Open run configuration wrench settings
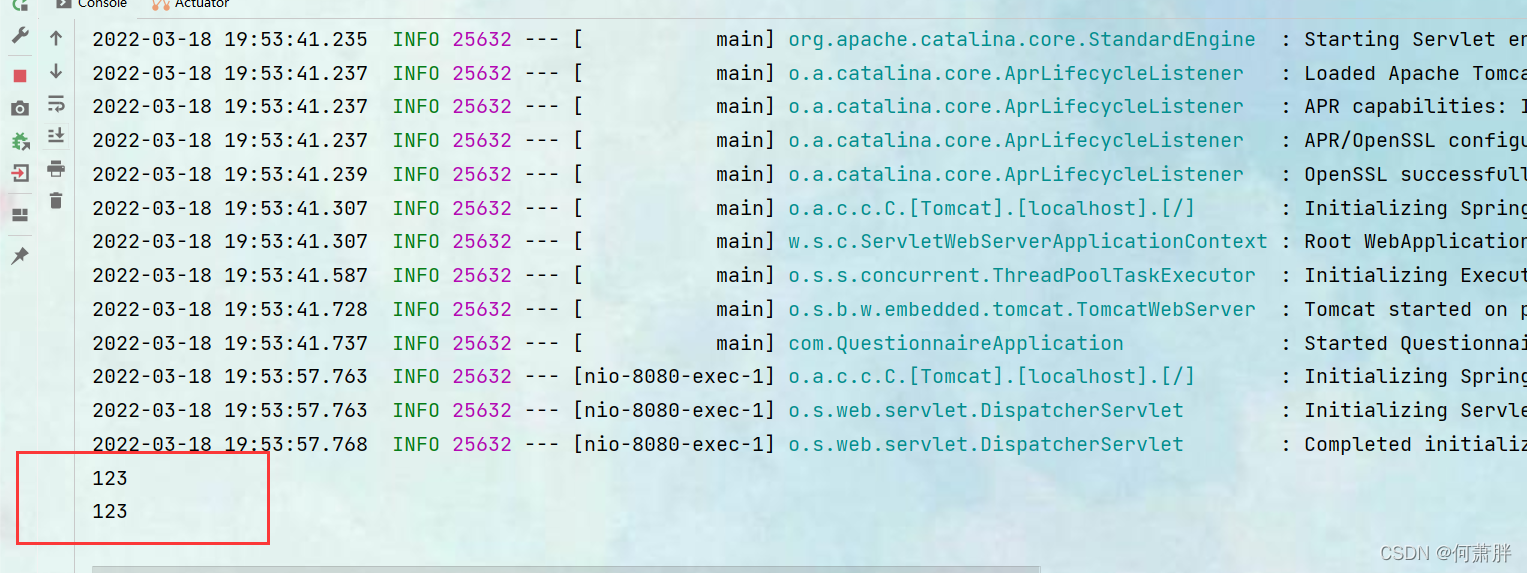Image resolution: width=1527 pixels, height=573 pixels. tap(20, 36)
